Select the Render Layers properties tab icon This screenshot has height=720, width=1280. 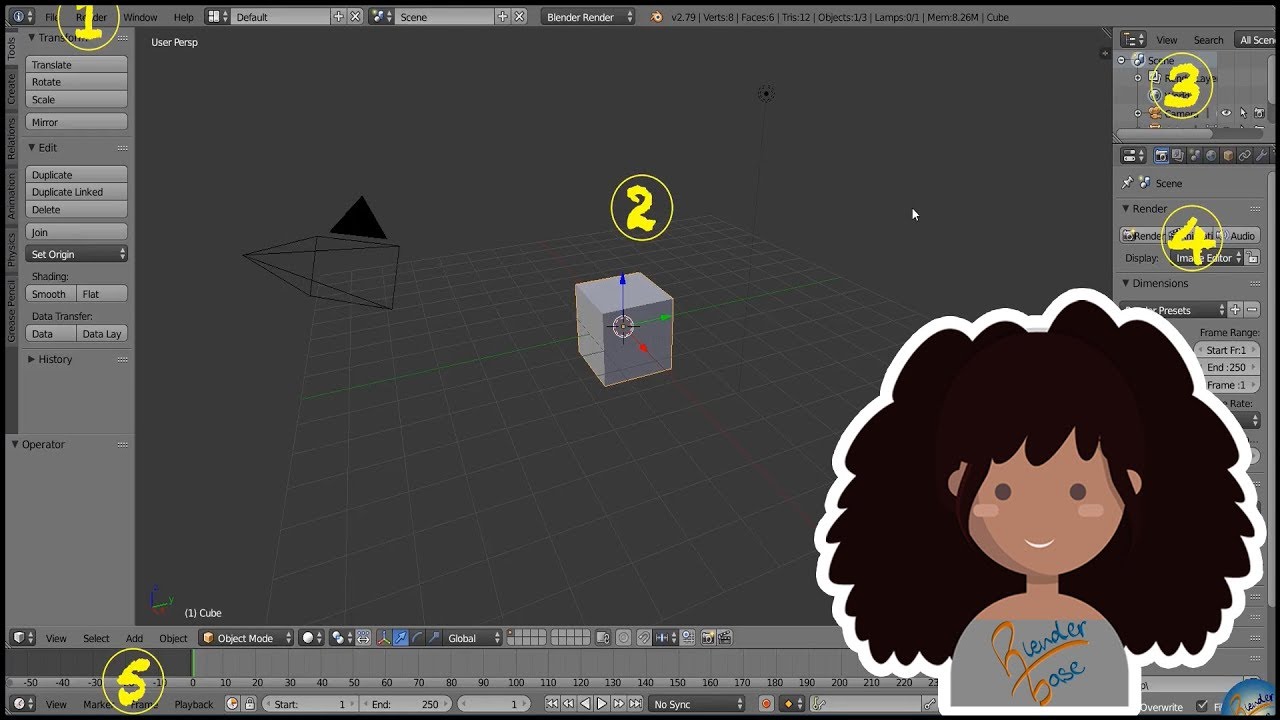point(1178,156)
